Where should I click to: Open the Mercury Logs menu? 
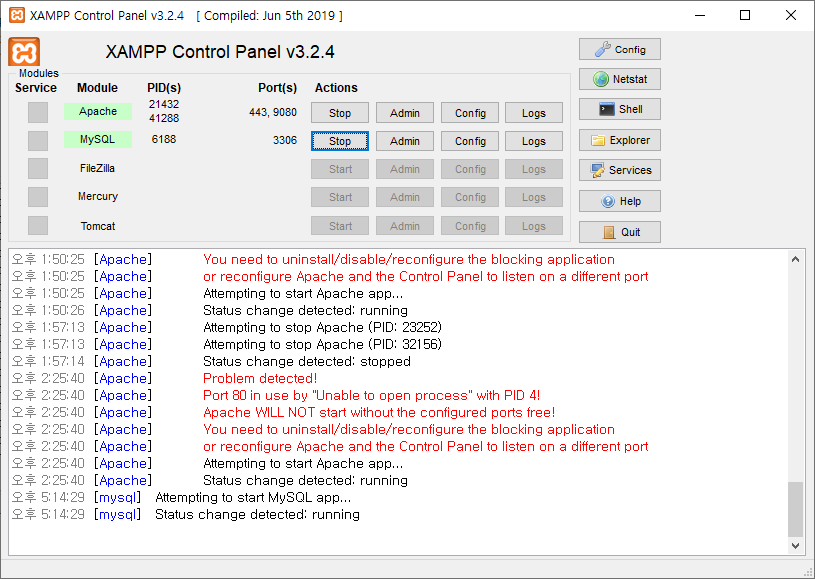pyautogui.click(x=534, y=197)
